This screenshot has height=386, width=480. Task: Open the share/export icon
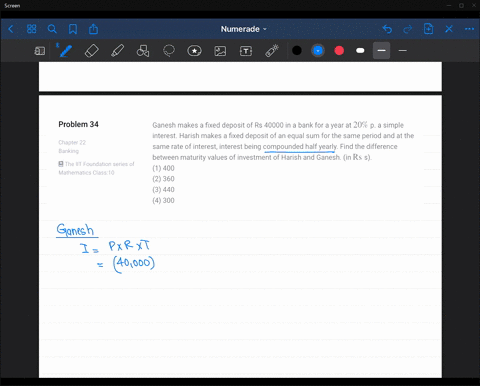[x=93, y=29]
